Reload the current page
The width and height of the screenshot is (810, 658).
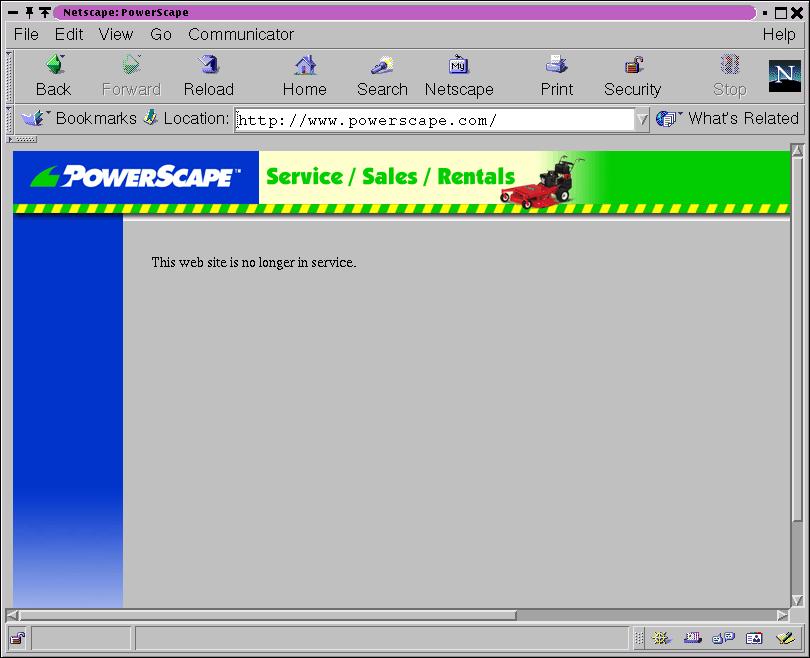click(x=208, y=76)
